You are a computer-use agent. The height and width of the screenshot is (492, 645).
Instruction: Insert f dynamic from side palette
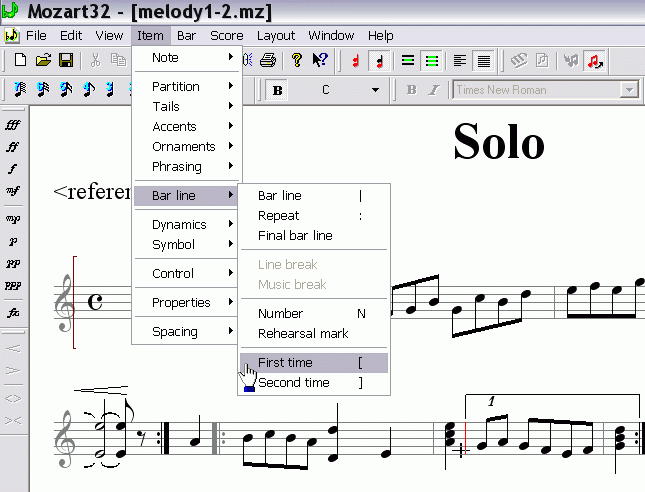(x=13, y=169)
